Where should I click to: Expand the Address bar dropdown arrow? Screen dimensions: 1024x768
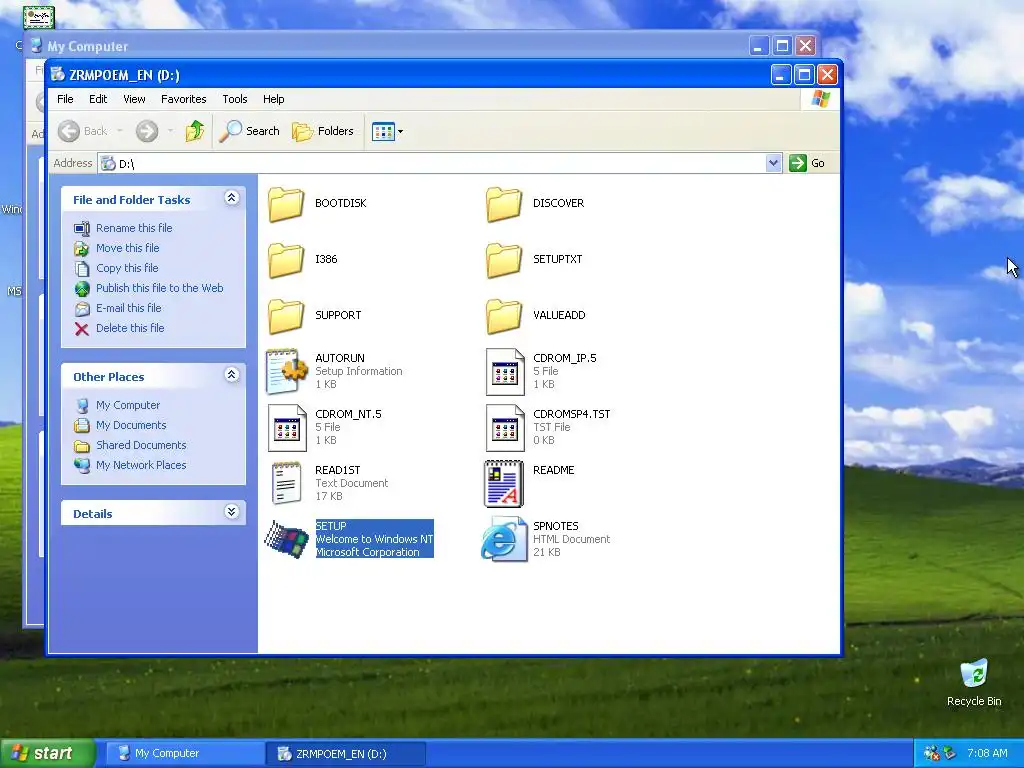(773, 163)
